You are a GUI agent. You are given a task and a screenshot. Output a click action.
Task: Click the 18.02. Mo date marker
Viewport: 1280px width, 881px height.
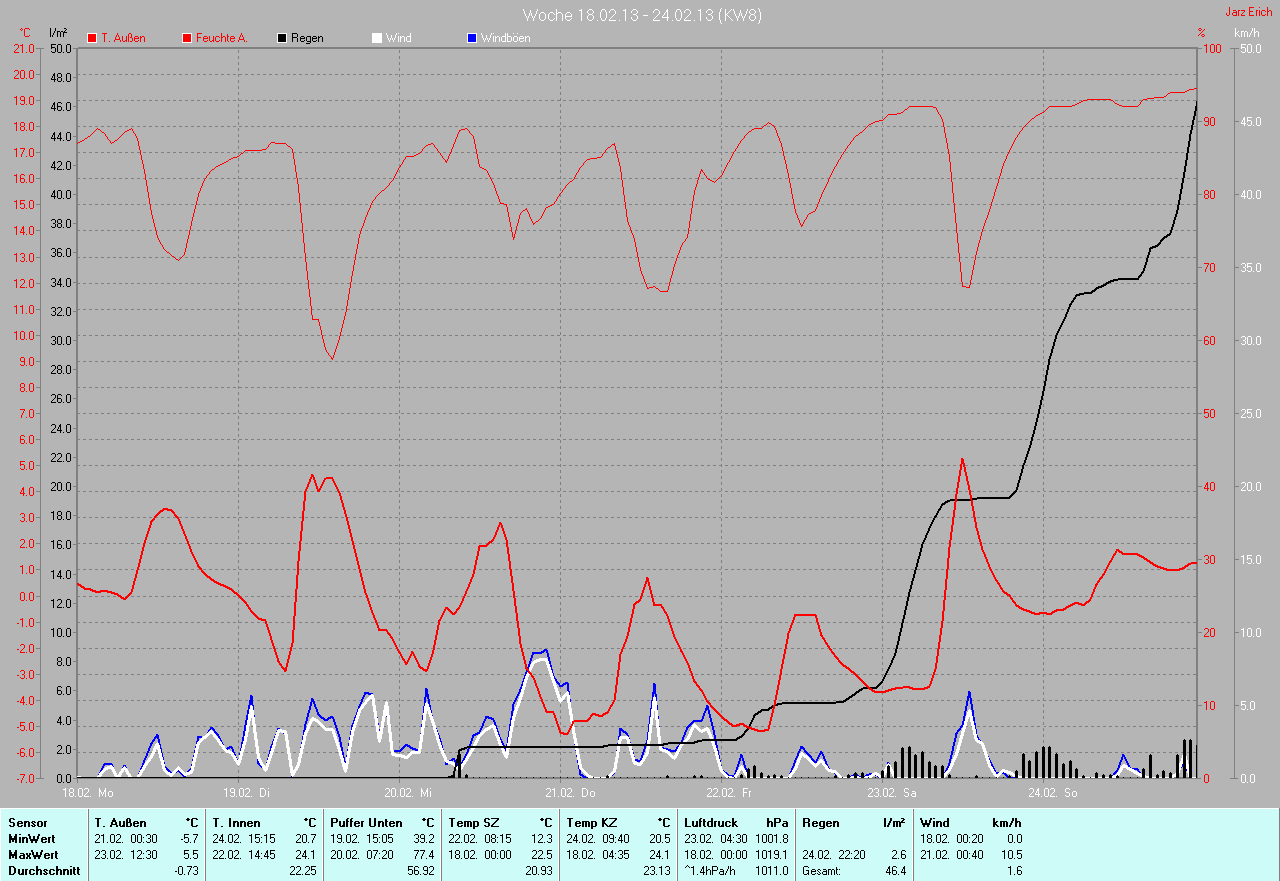[88, 793]
